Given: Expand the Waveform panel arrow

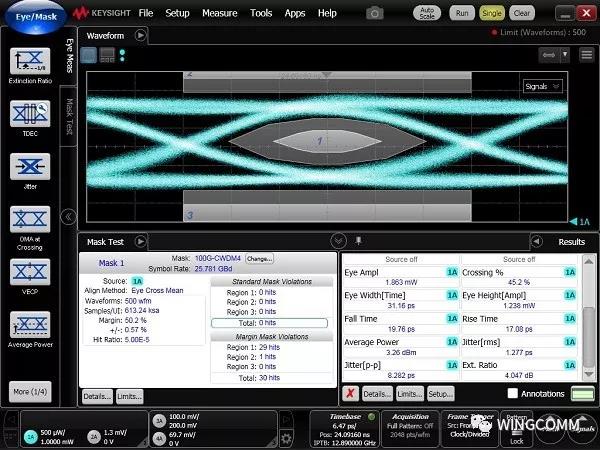Looking at the screenshot, I should (x=141, y=35).
